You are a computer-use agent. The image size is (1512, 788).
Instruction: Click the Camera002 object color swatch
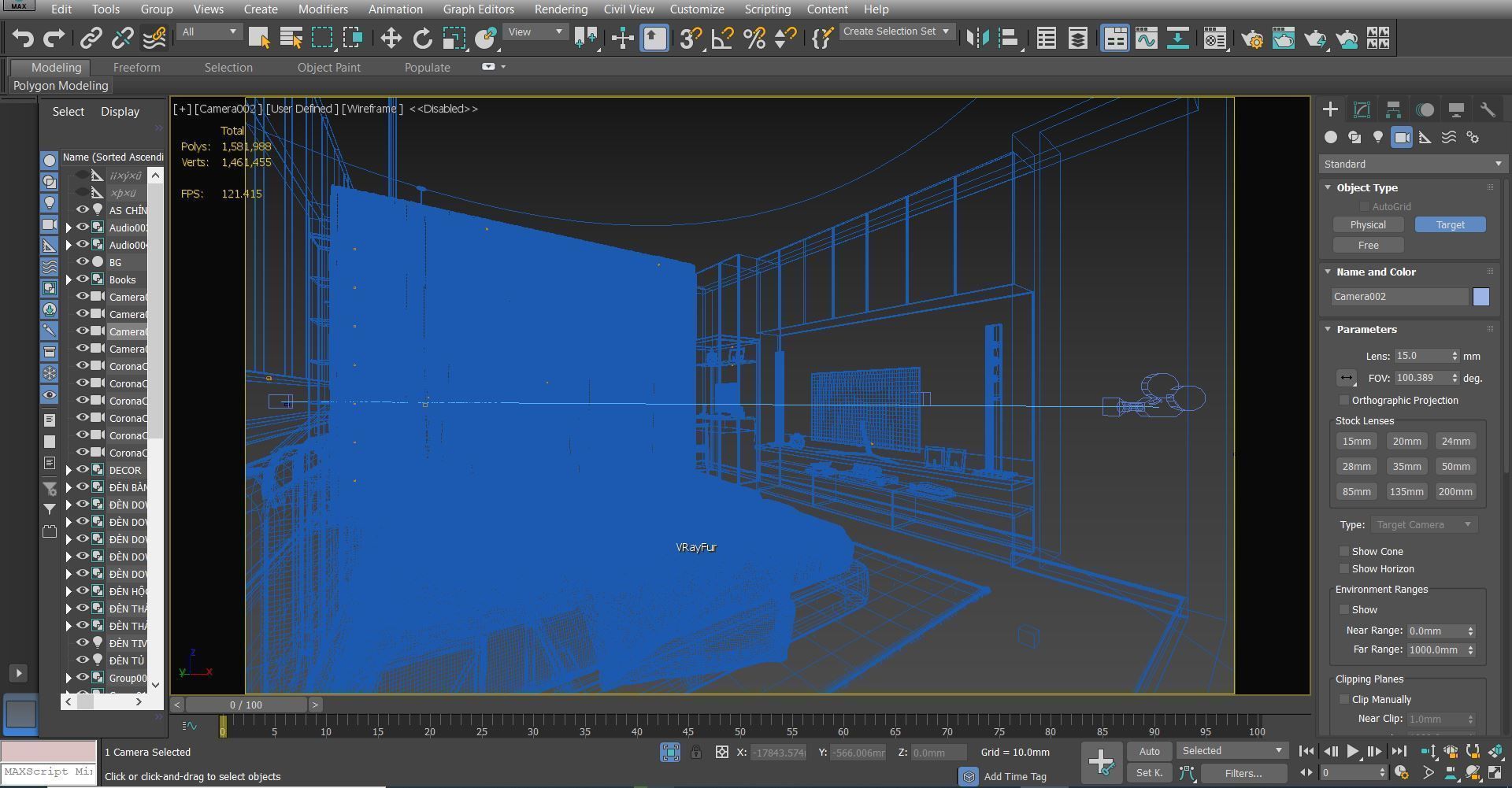pyautogui.click(x=1480, y=297)
